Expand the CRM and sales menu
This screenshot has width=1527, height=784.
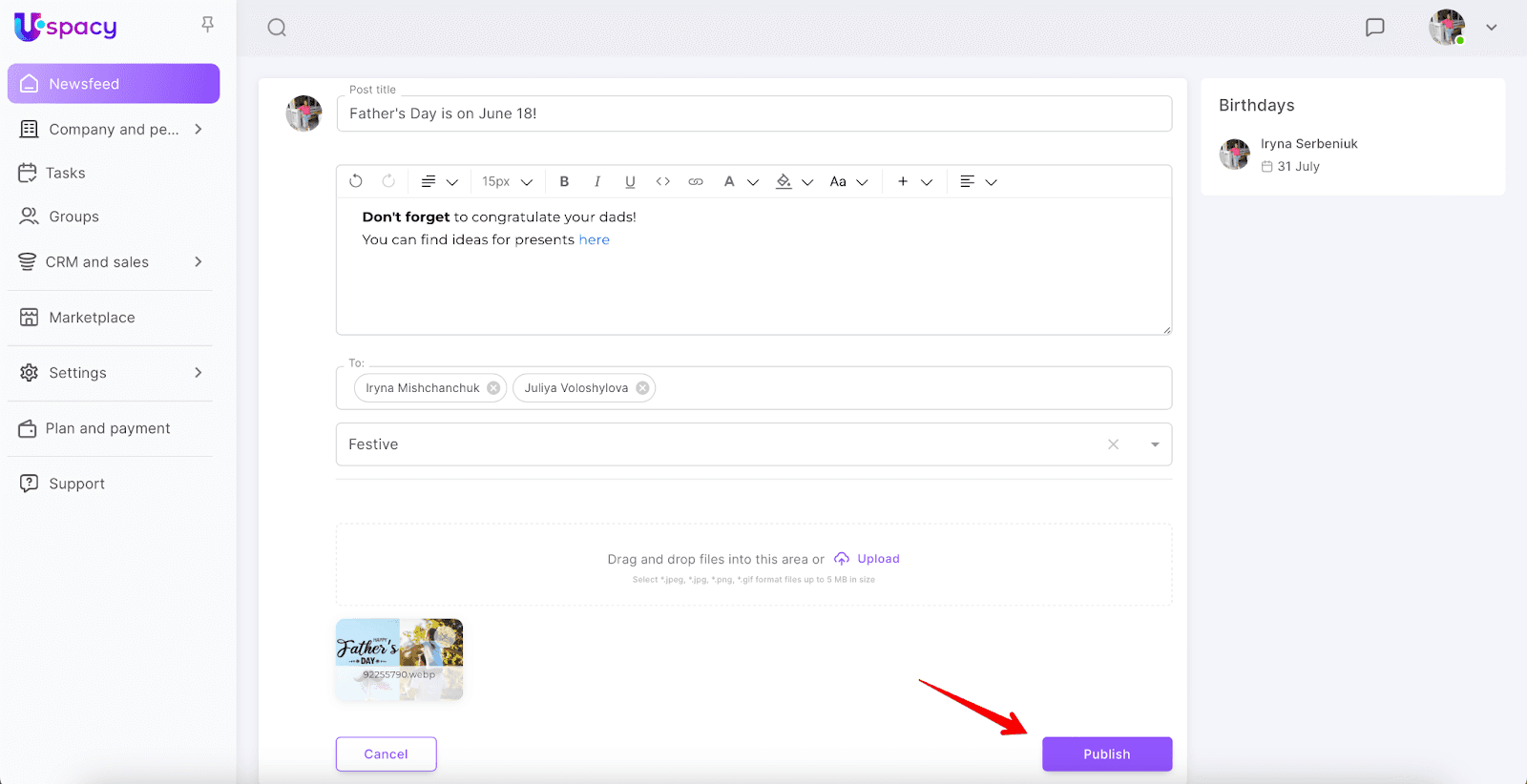(x=199, y=262)
